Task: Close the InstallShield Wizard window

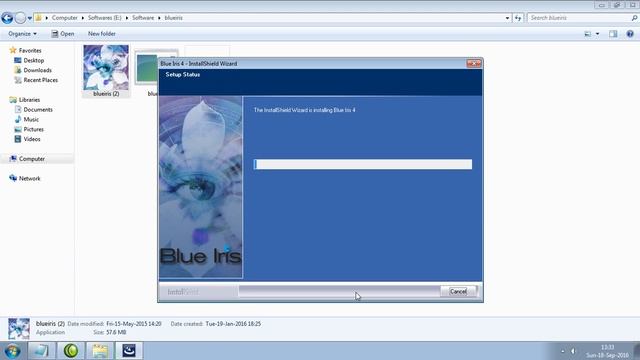Action: [473, 63]
